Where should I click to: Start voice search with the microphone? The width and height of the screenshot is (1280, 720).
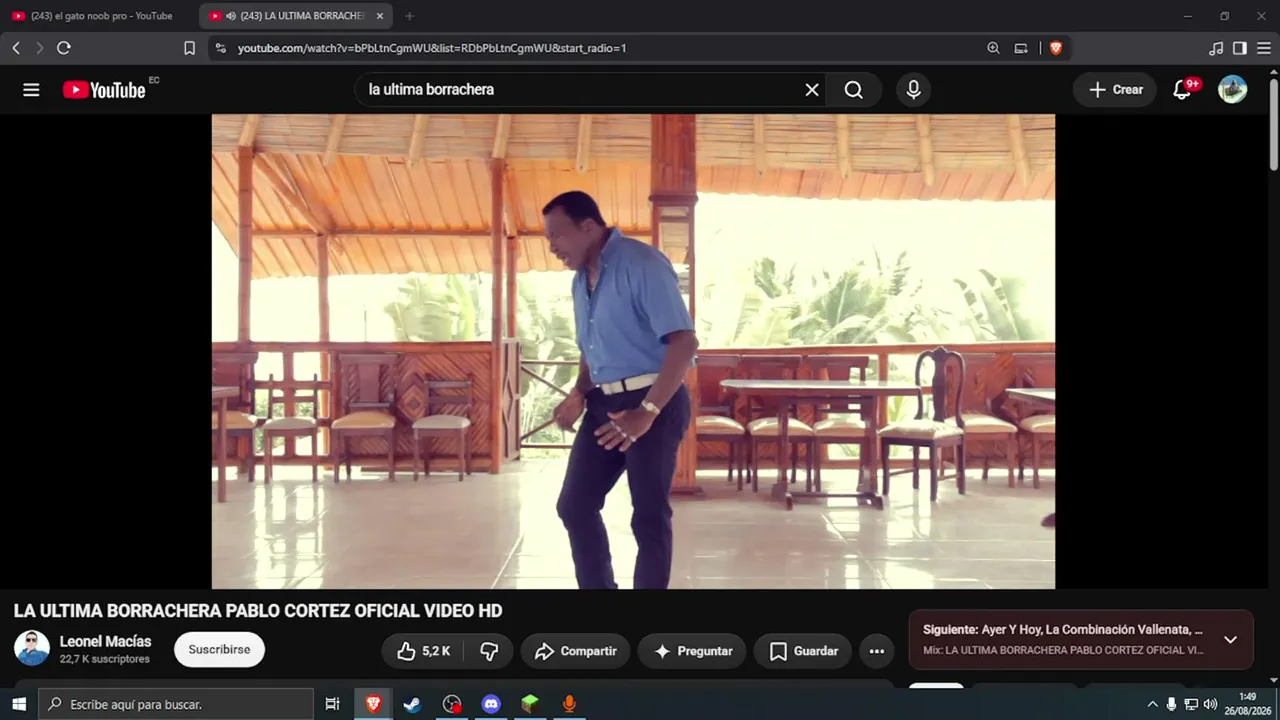pos(913,90)
